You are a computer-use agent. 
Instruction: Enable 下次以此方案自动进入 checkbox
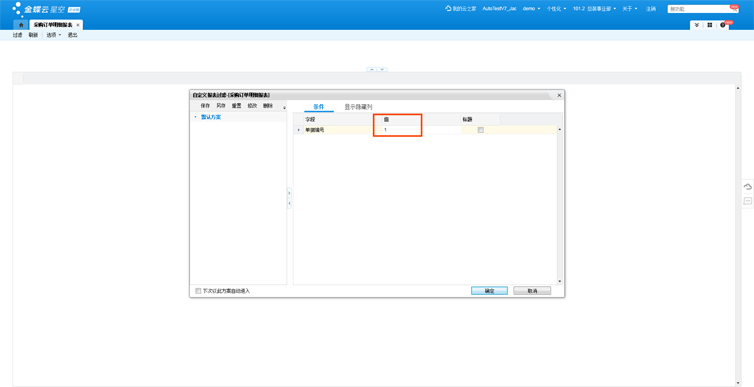tap(198, 291)
